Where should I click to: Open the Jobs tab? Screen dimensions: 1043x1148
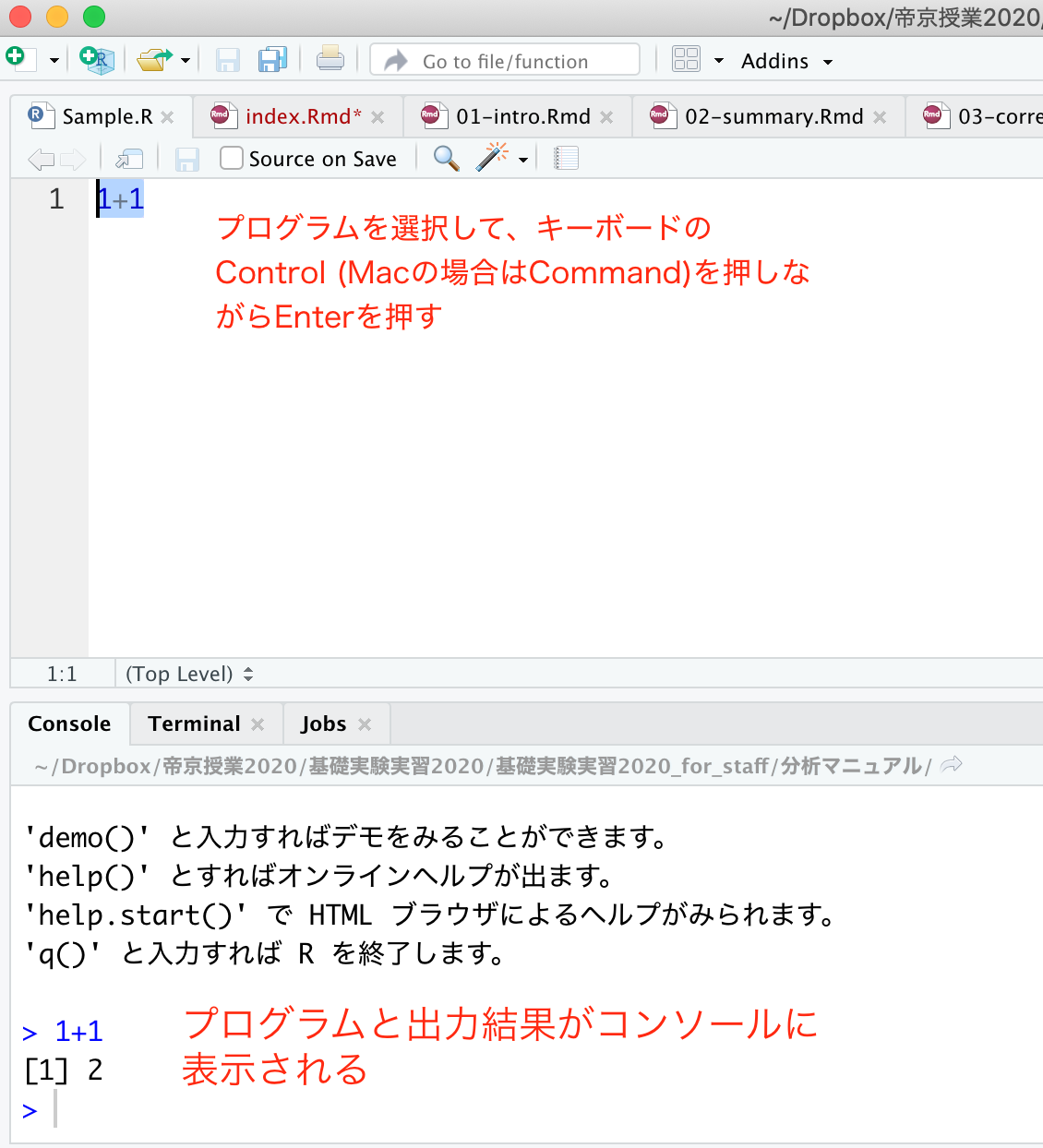click(323, 724)
